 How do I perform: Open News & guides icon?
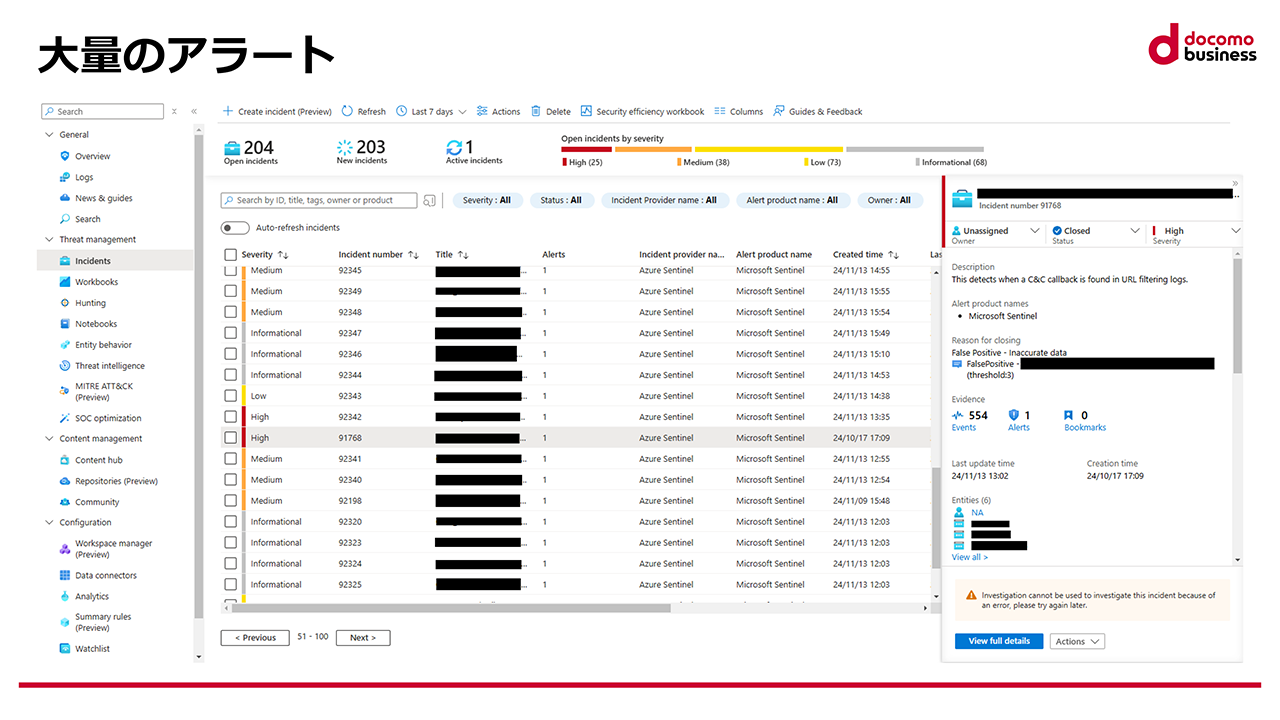pos(65,198)
